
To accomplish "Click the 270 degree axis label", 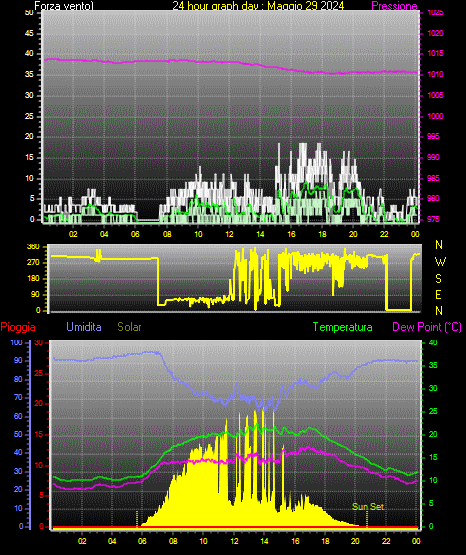I will (34, 263).
